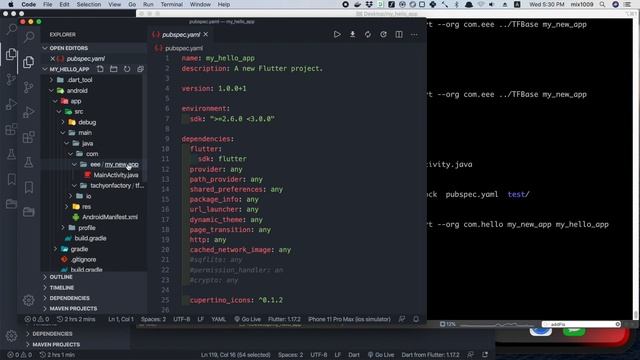Image resolution: width=640 pixels, height=360 pixels.
Task: Expand the profile folder
Action: [63, 228]
